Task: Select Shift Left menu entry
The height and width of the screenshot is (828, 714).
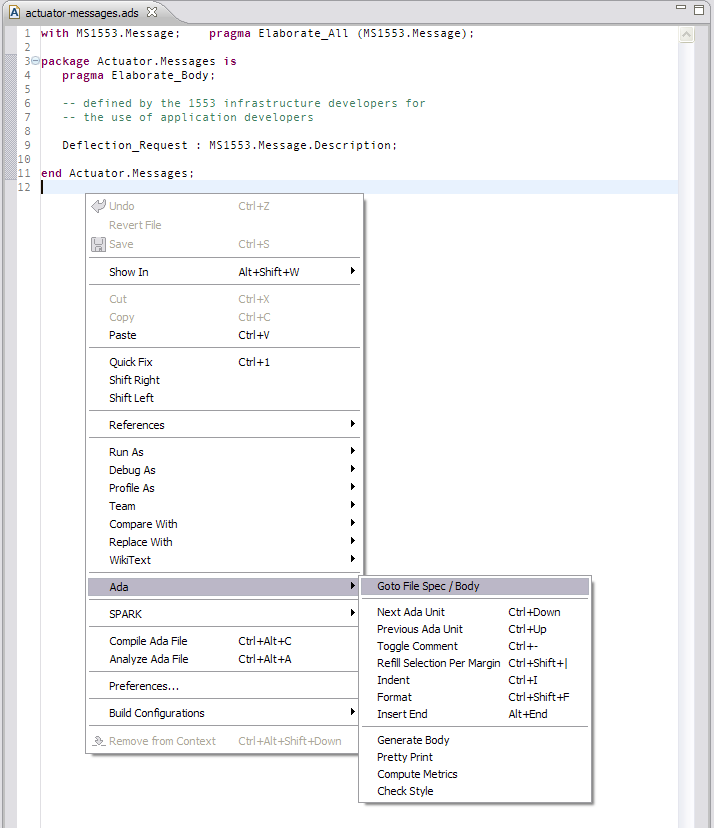Action: point(224,398)
